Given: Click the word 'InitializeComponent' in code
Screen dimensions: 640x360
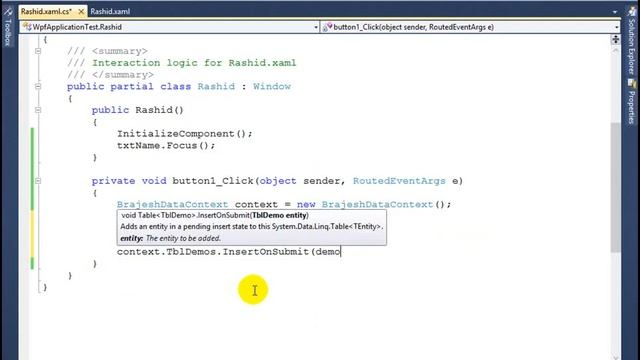Looking at the screenshot, I should tap(176, 134).
